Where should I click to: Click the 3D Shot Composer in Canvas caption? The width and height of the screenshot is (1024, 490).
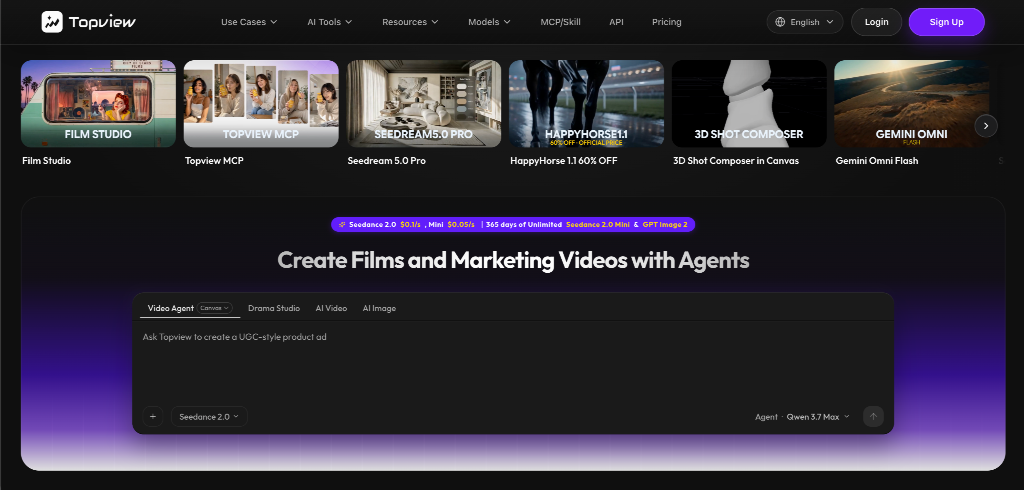click(736, 161)
